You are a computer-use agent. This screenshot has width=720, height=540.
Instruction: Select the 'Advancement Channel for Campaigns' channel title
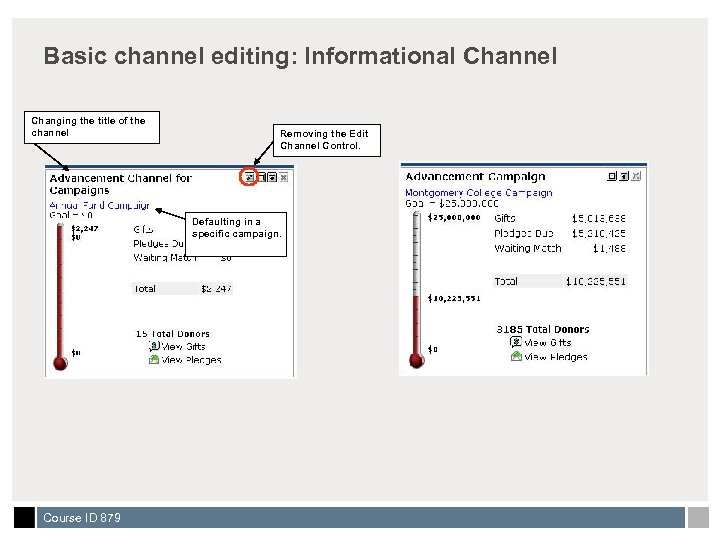pyautogui.click(x=121, y=184)
